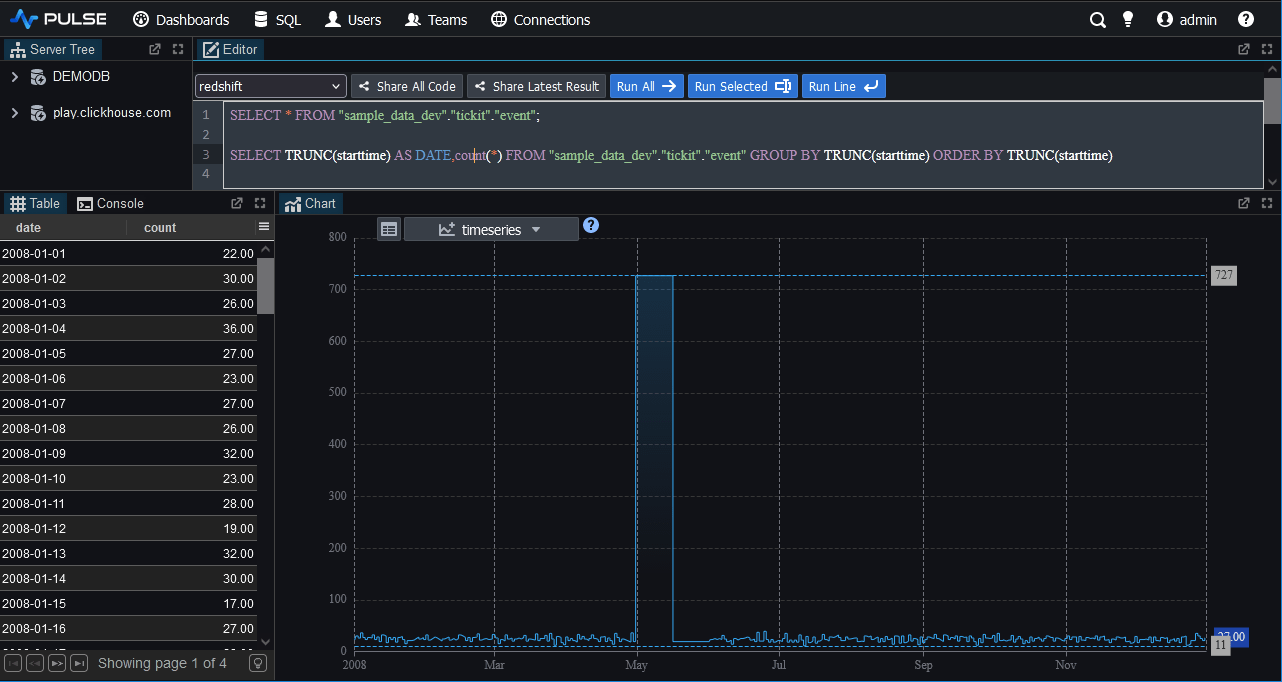The image size is (1282, 682).
Task: Run all queries with Run All
Action: point(647,86)
